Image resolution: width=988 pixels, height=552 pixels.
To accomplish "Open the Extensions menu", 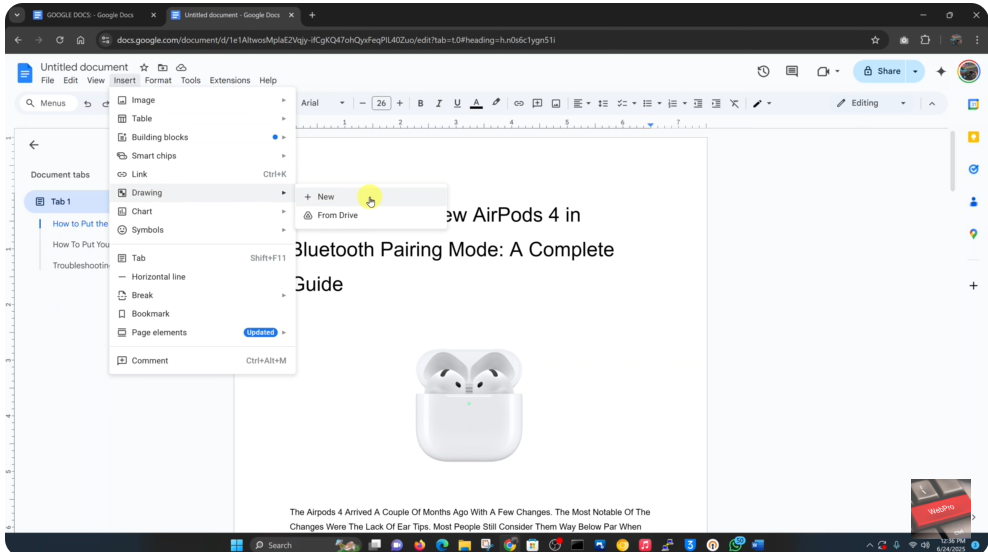I will click(229, 81).
